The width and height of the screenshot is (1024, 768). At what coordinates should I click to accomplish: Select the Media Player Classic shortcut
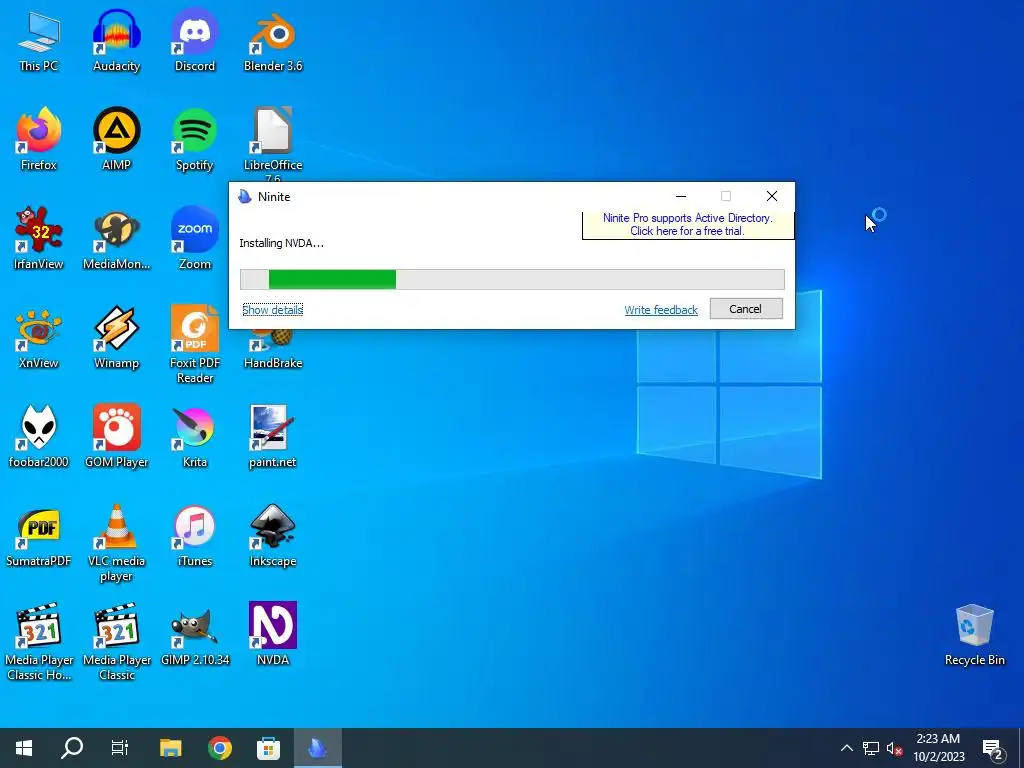pyautogui.click(x=116, y=641)
